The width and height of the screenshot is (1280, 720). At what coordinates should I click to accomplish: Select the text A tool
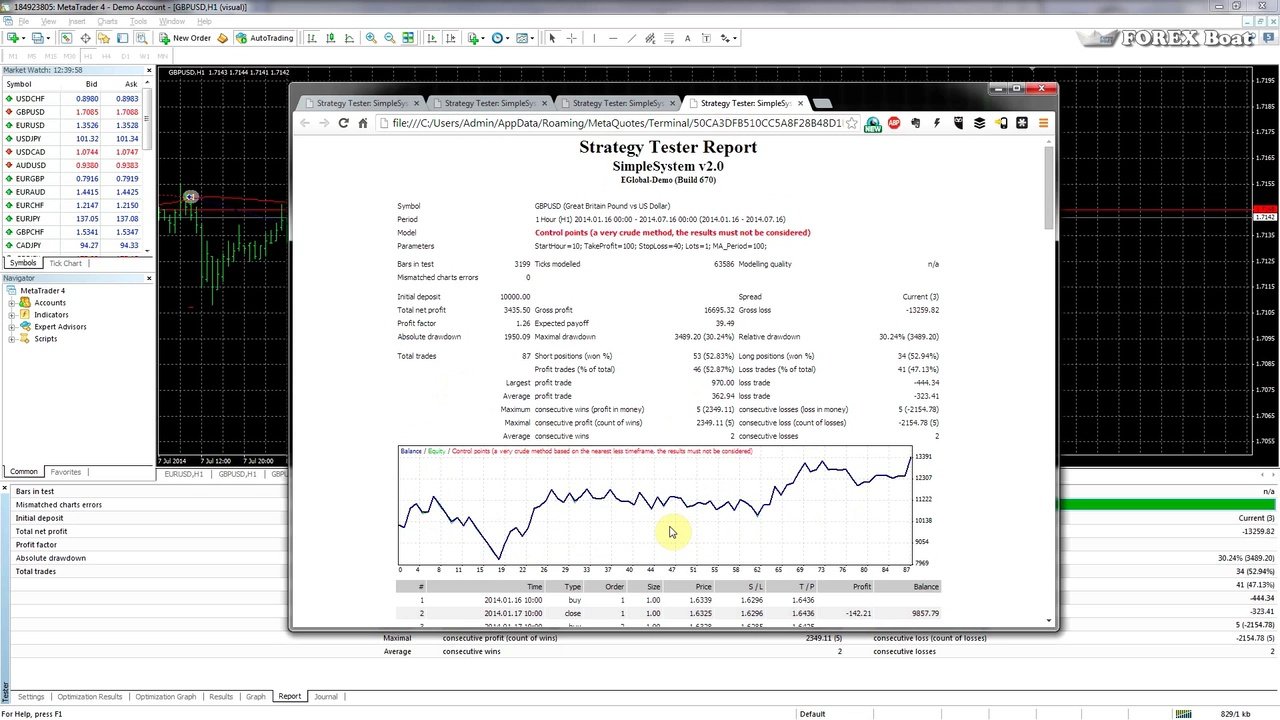pos(687,38)
